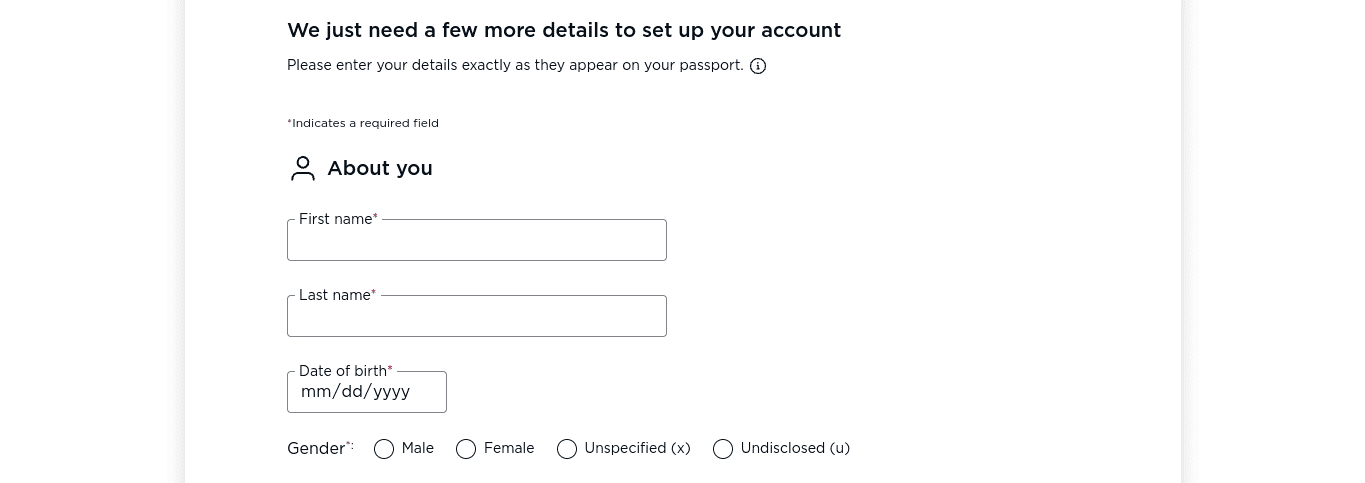Select Undisclosed (u) gender option

click(723, 449)
